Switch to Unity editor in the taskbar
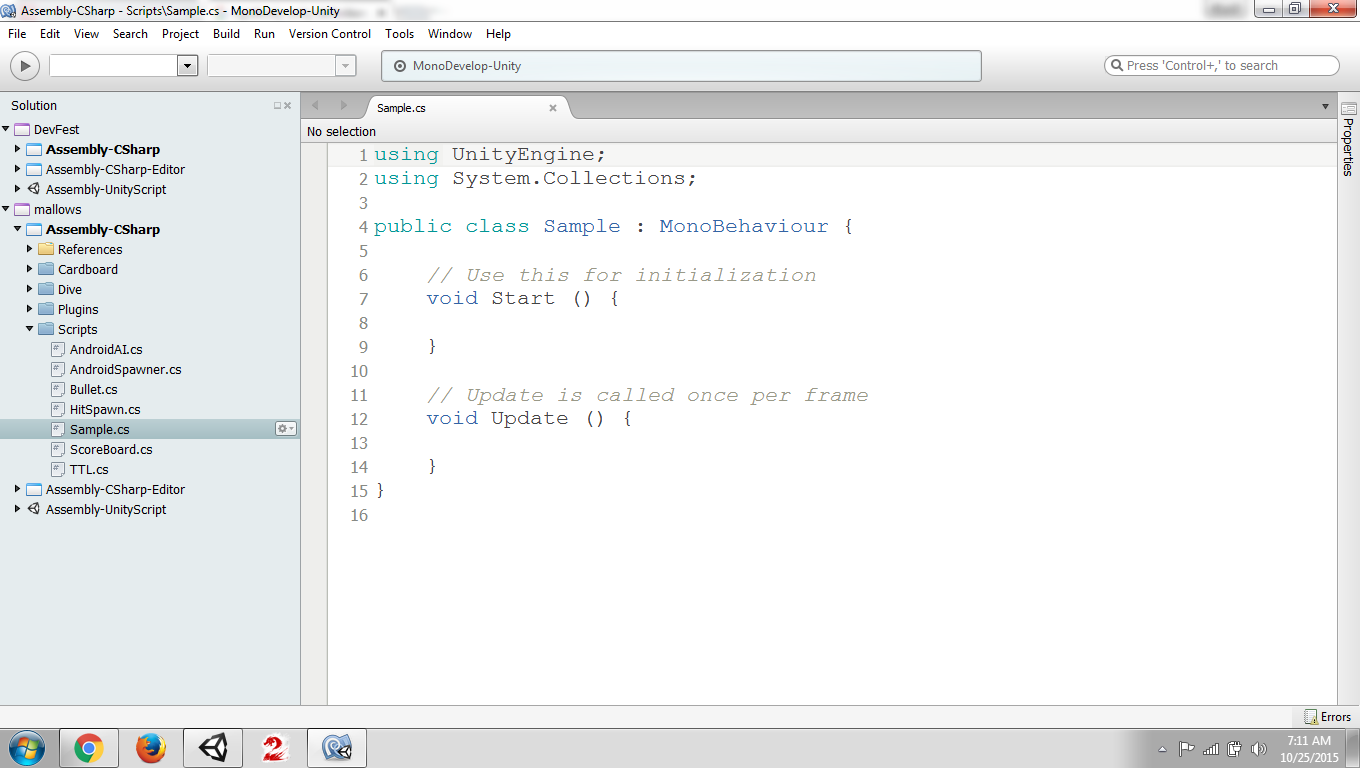This screenshot has width=1360, height=768. click(x=213, y=748)
